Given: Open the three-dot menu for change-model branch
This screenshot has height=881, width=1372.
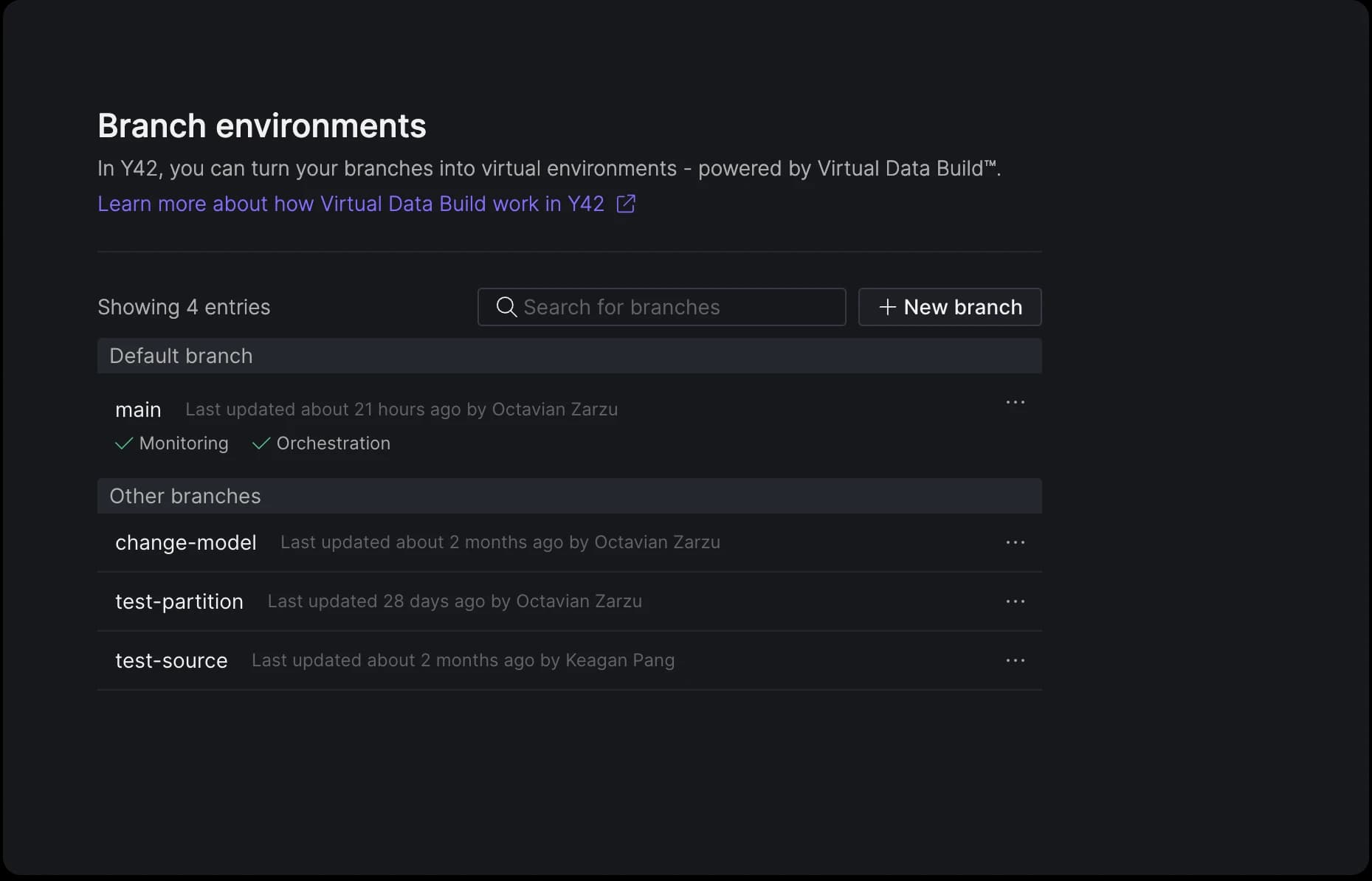Looking at the screenshot, I should pos(1016,542).
